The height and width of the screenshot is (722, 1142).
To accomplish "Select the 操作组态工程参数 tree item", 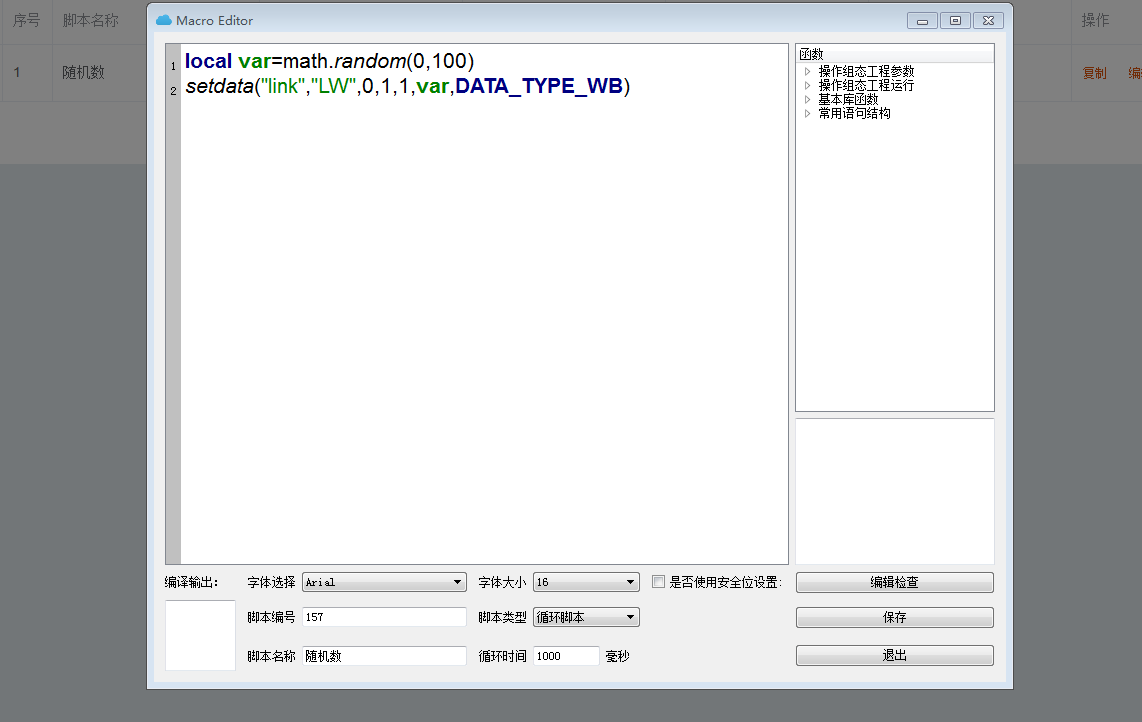I will (x=866, y=71).
